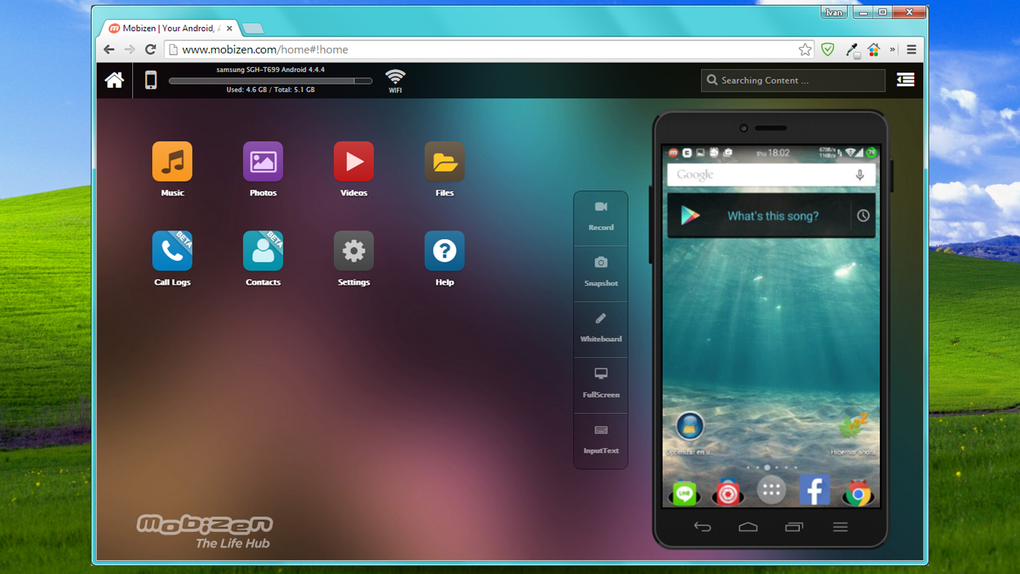The width and height of the screenshot is (1020, 574).
Task: Open the InputText keyboard tool
Action: click(600, 441)
